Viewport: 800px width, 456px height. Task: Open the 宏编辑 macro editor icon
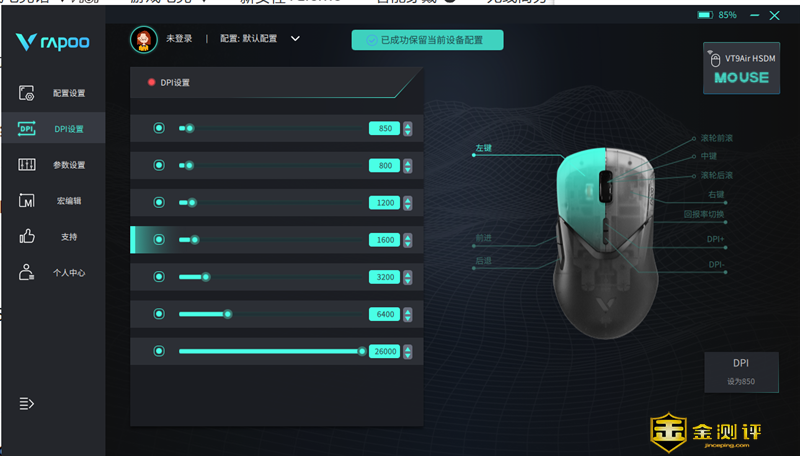pos(27,201)
